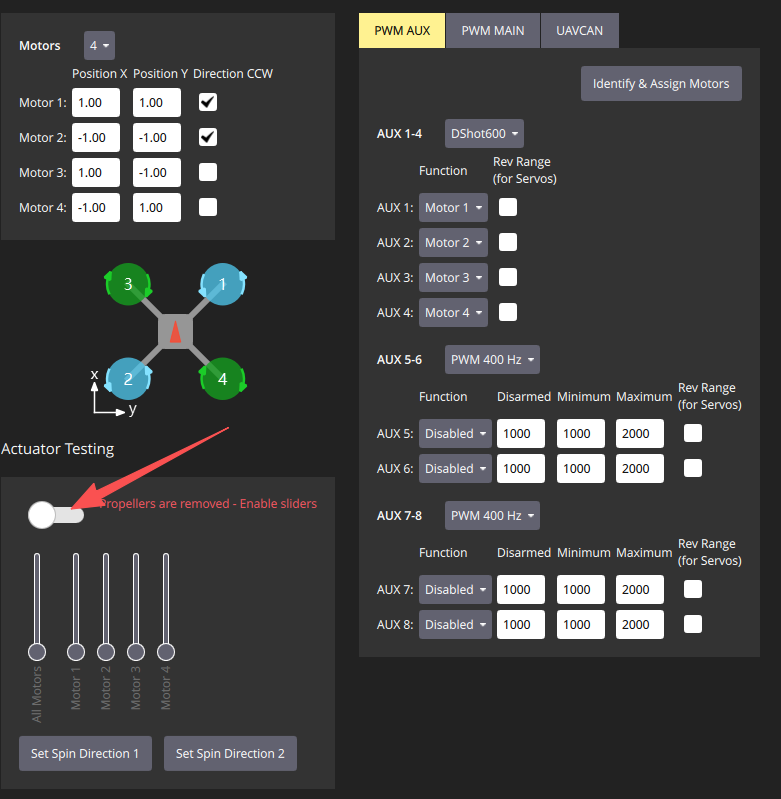
Task: Switch to the PWM MAIN tab
Action: (493, 31)
